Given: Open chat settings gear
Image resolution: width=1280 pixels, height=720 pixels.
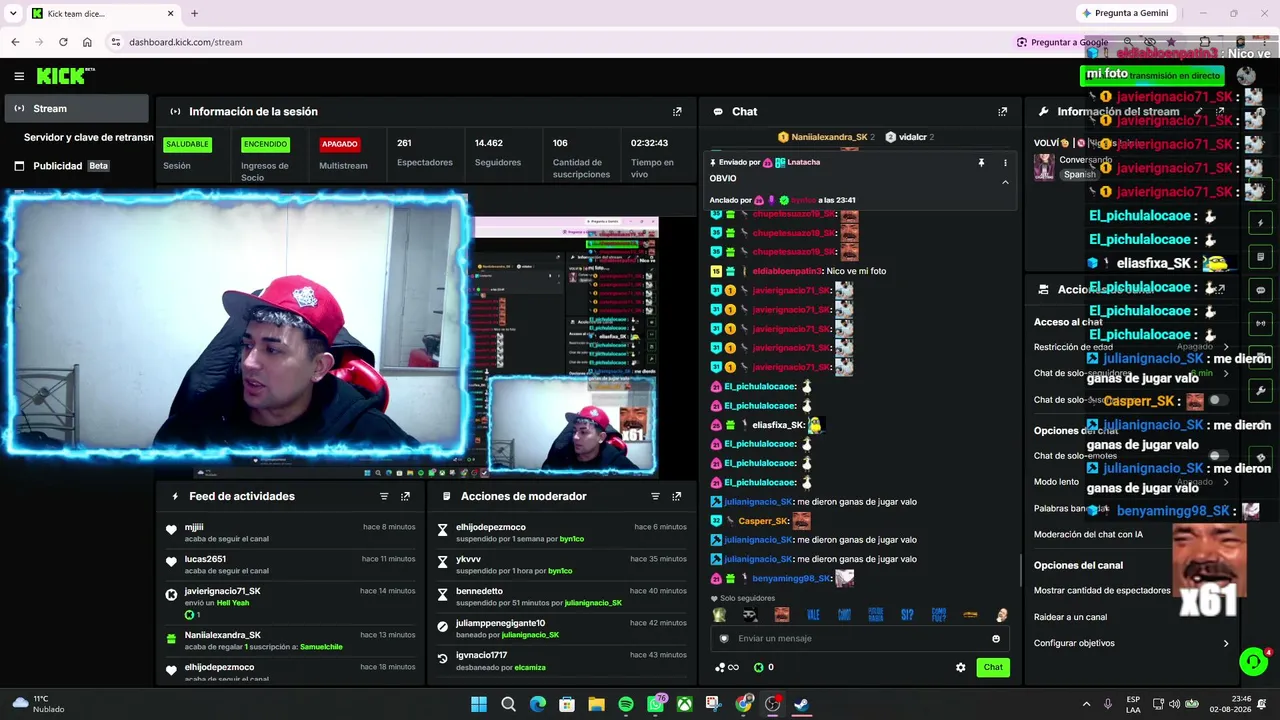Looking at the screenshot, I should pyautogui.click(x=961, y=667).
